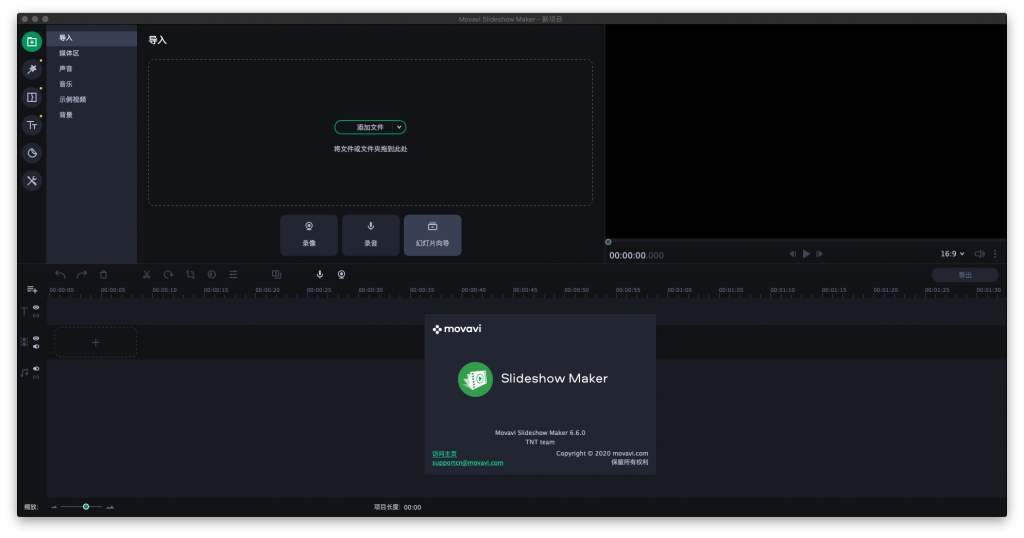This screenshot has height=538, width=1024.
Task: Open the Transition Wizard toolbar icon
Action: tap(276, 274)
